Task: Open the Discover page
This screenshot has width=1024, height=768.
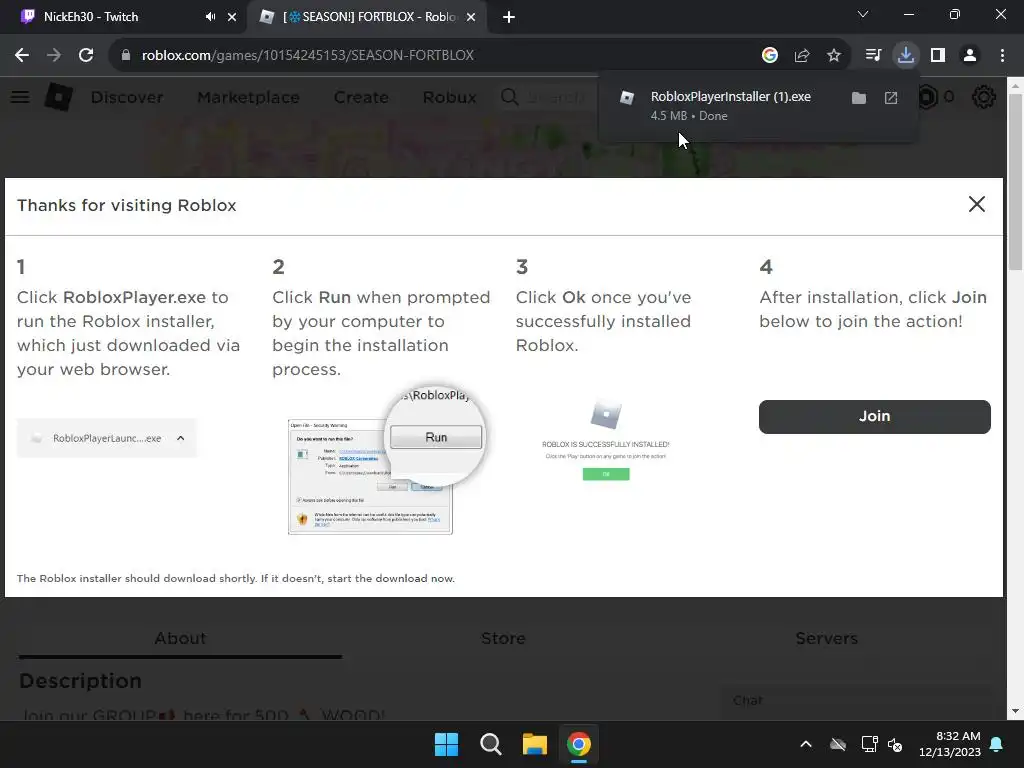Action: 127,97
